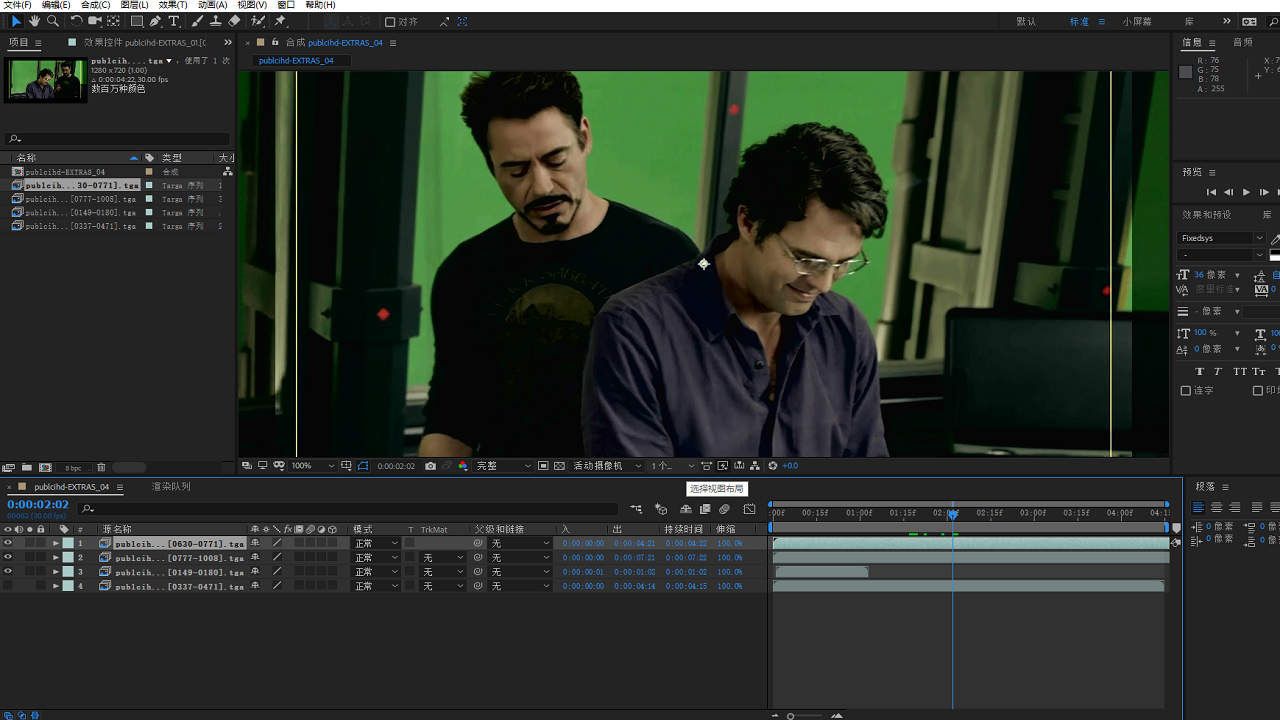
Task: Select the Unified Camera tool
Action: [95, 21]
